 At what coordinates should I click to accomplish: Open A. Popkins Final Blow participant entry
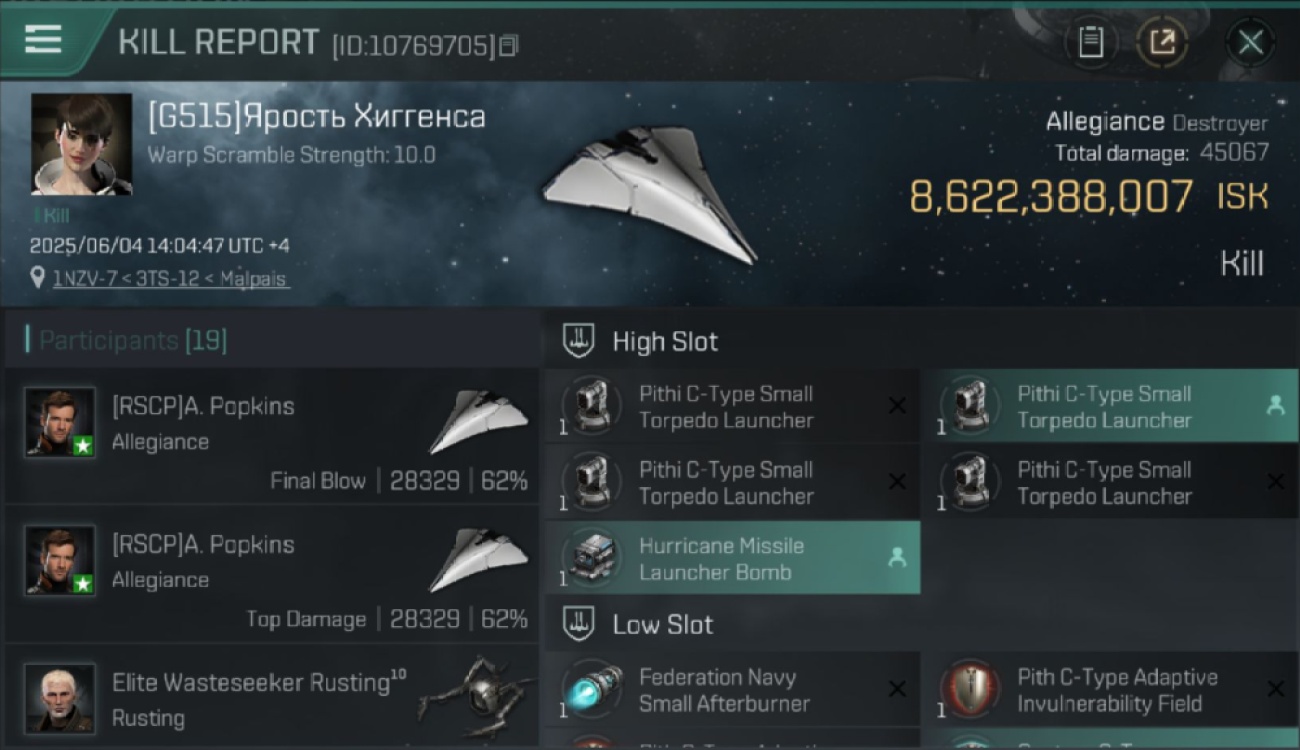272,436
